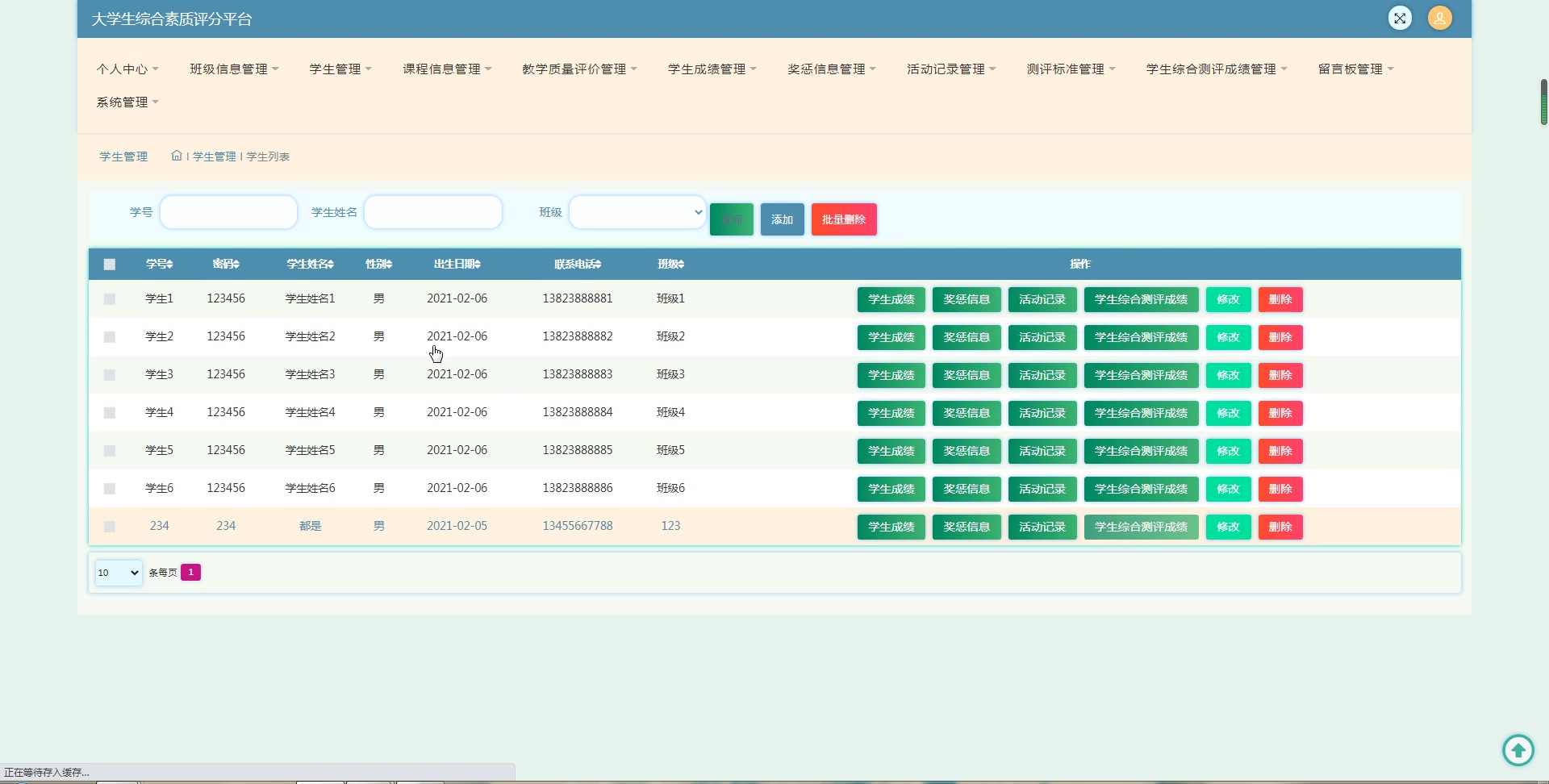Expand the 教学质量评价管理 menu

coord(579,69)
